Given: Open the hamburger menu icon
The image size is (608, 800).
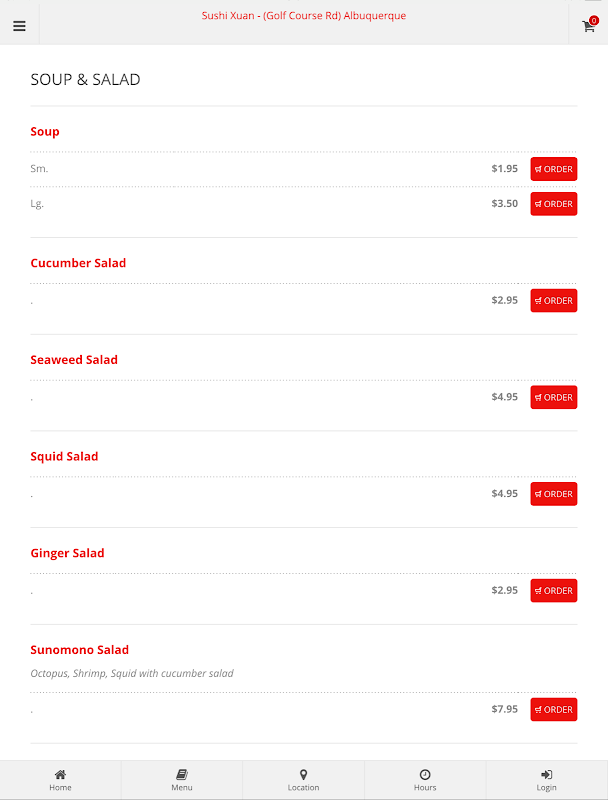Looking at the screenshot, I should pos(19,26).
